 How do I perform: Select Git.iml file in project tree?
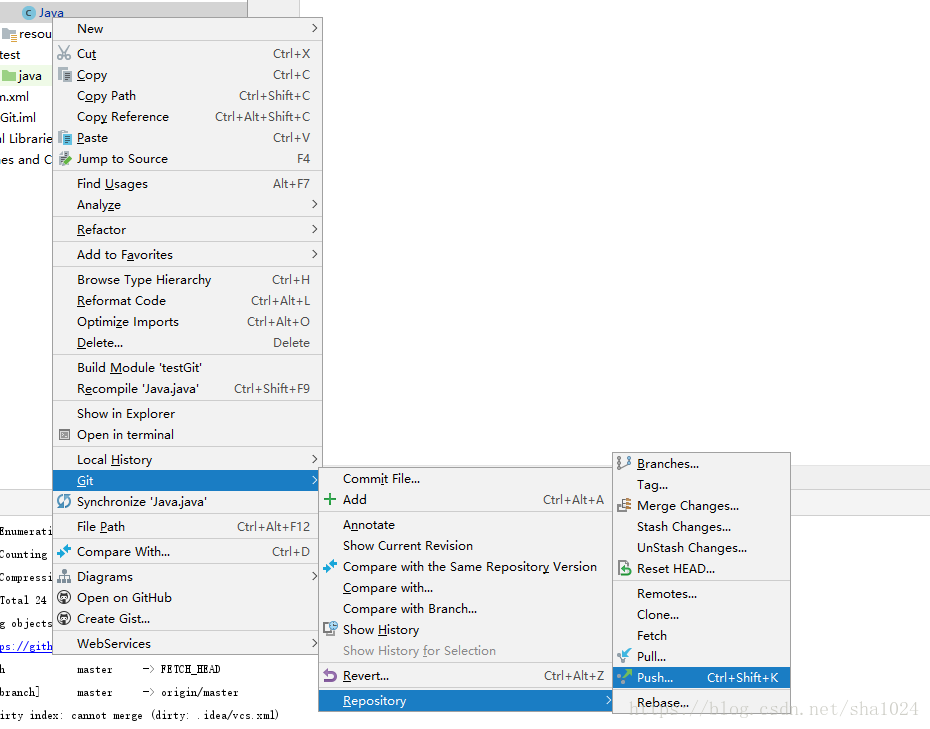[18, 117]
